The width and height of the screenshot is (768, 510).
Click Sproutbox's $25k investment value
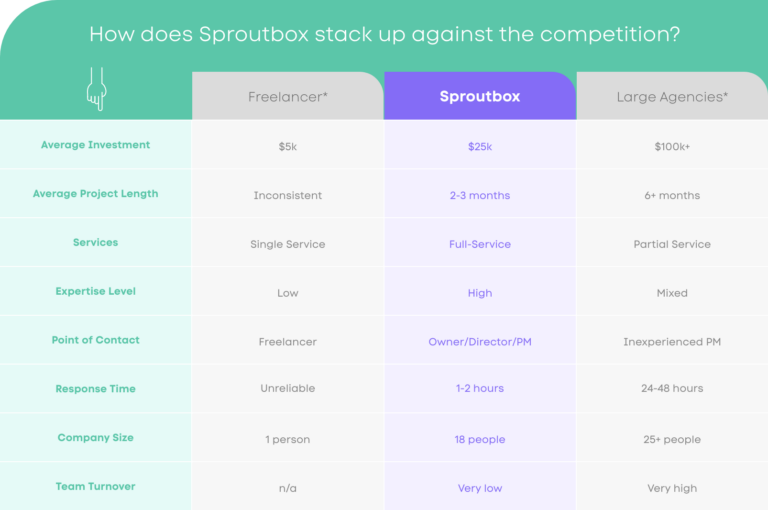[480, 147]
